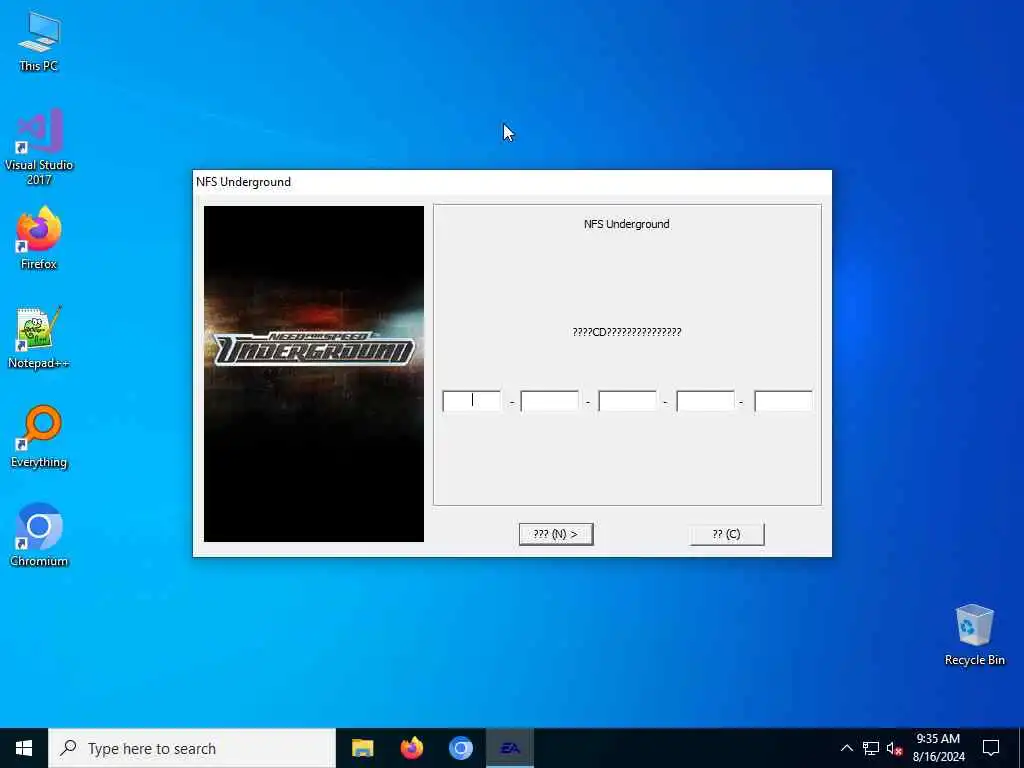Open Firefox from the taskbar
The width and height of the screenshot is (1024, 768).
point(411,748)
